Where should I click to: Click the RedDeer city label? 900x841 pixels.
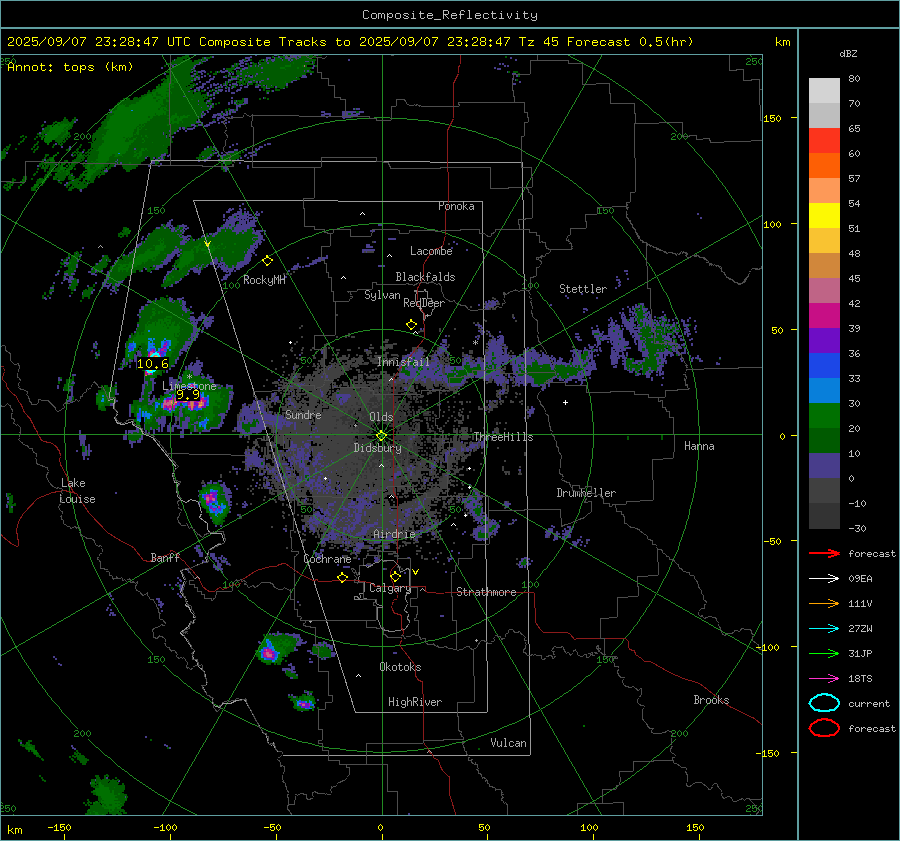pos(424,303)
